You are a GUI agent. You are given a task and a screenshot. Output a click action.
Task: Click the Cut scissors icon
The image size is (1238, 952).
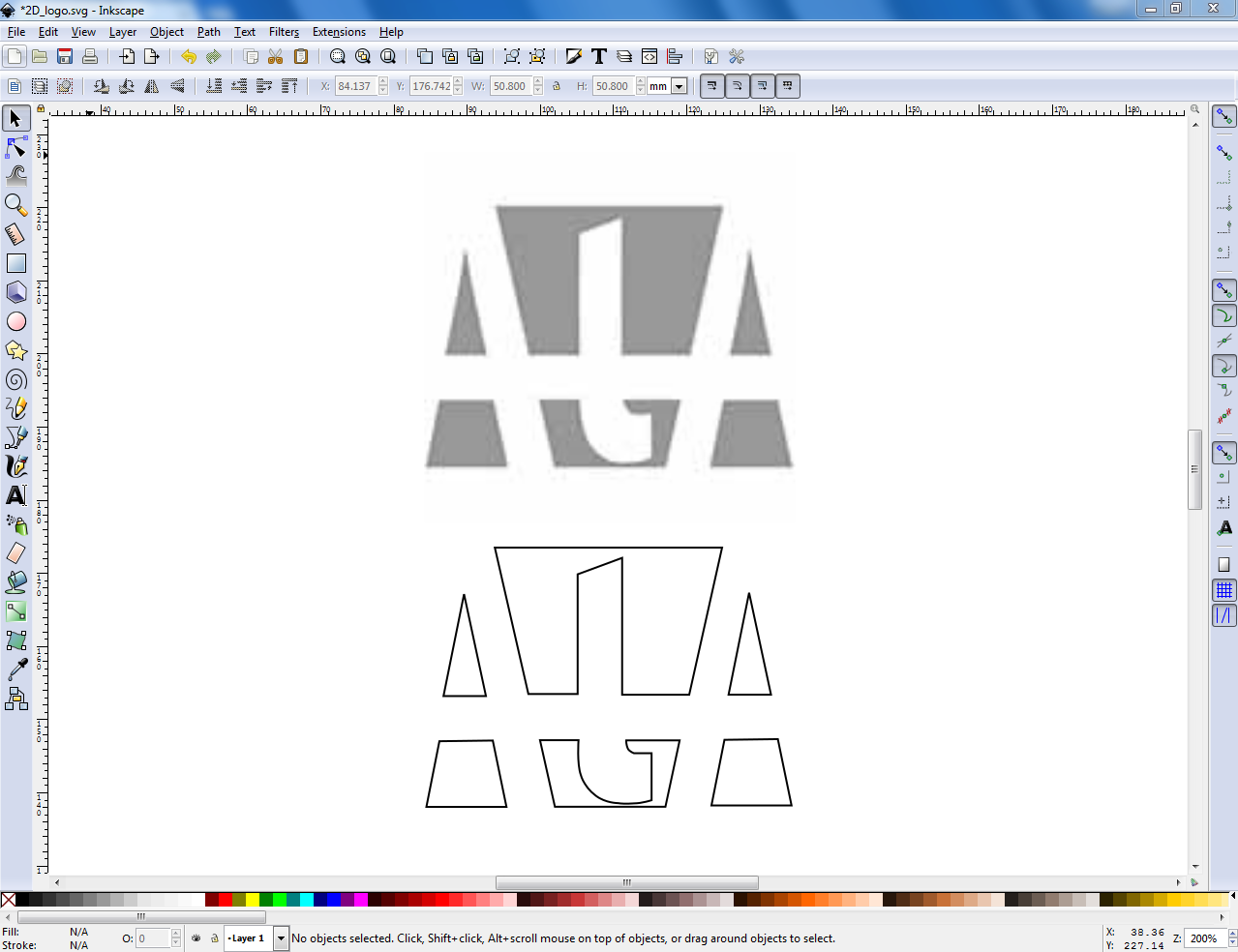click(276, 56)
